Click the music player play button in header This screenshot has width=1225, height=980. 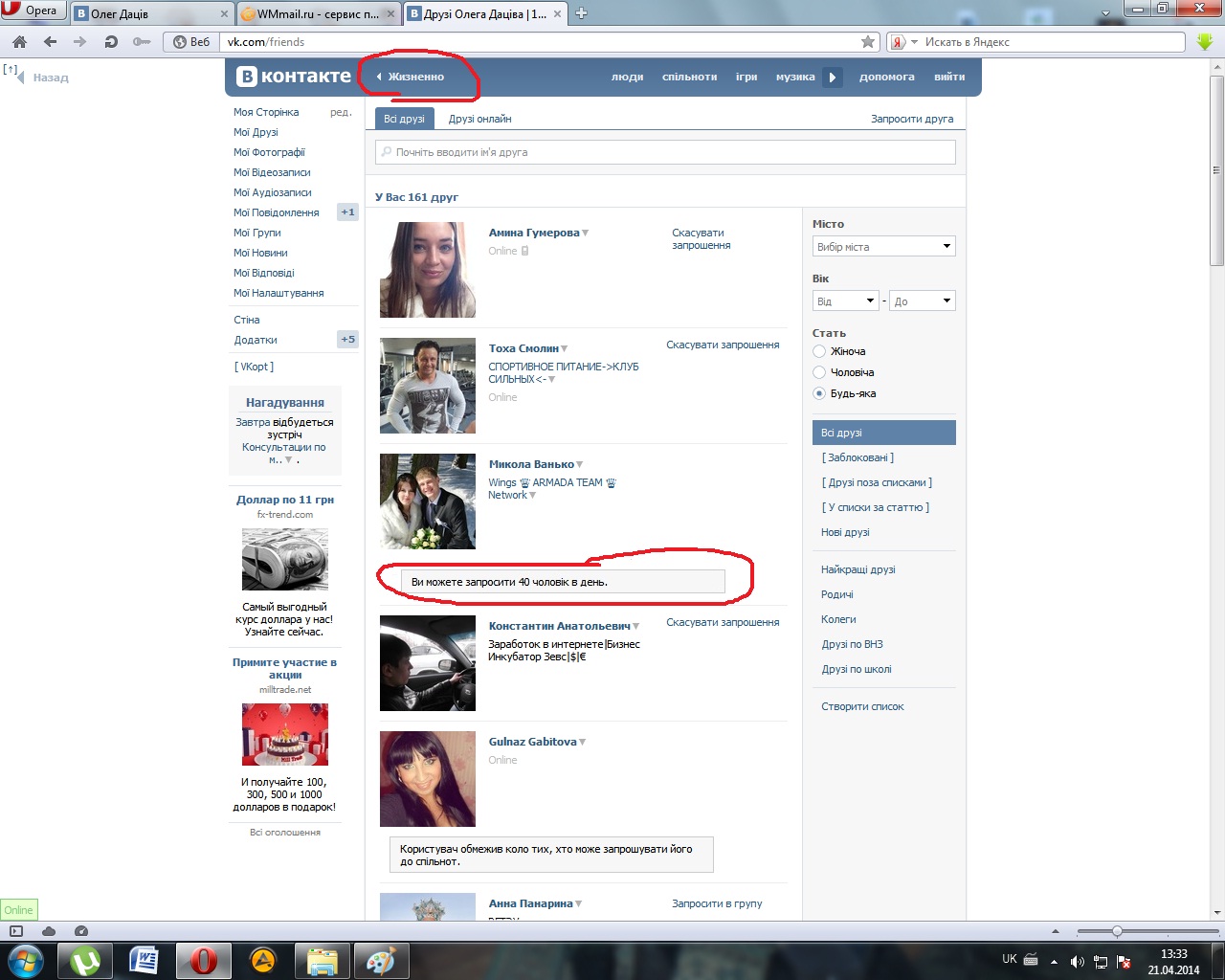[x=833, y=77]
